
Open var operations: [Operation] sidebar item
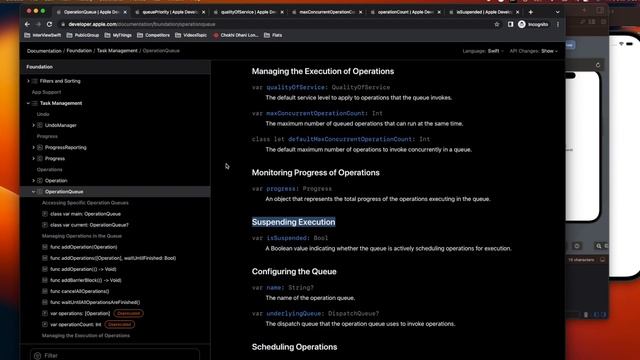coord(80,313)
